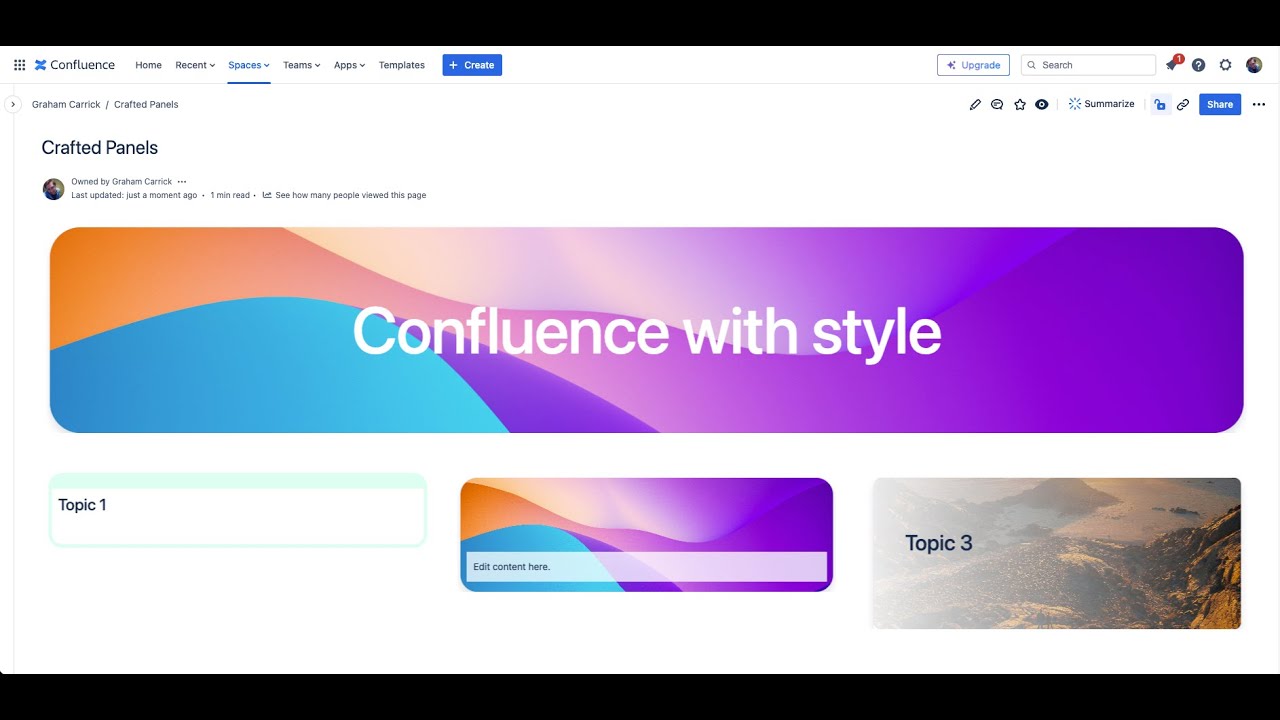Edit the page with the pencil icon
This screenshot has width=1280, height=720.
pyautogui.click(x=975, y=104)
